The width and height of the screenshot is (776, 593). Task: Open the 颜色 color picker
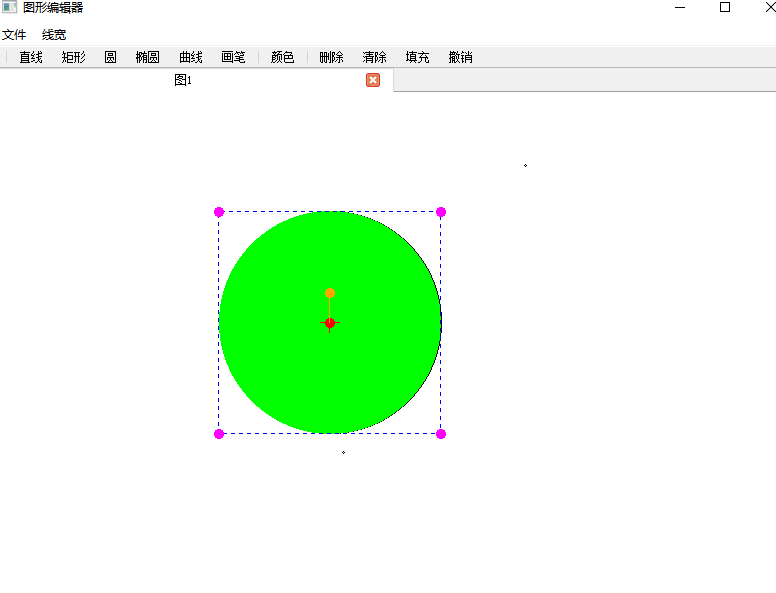click(x=283, y=57)
